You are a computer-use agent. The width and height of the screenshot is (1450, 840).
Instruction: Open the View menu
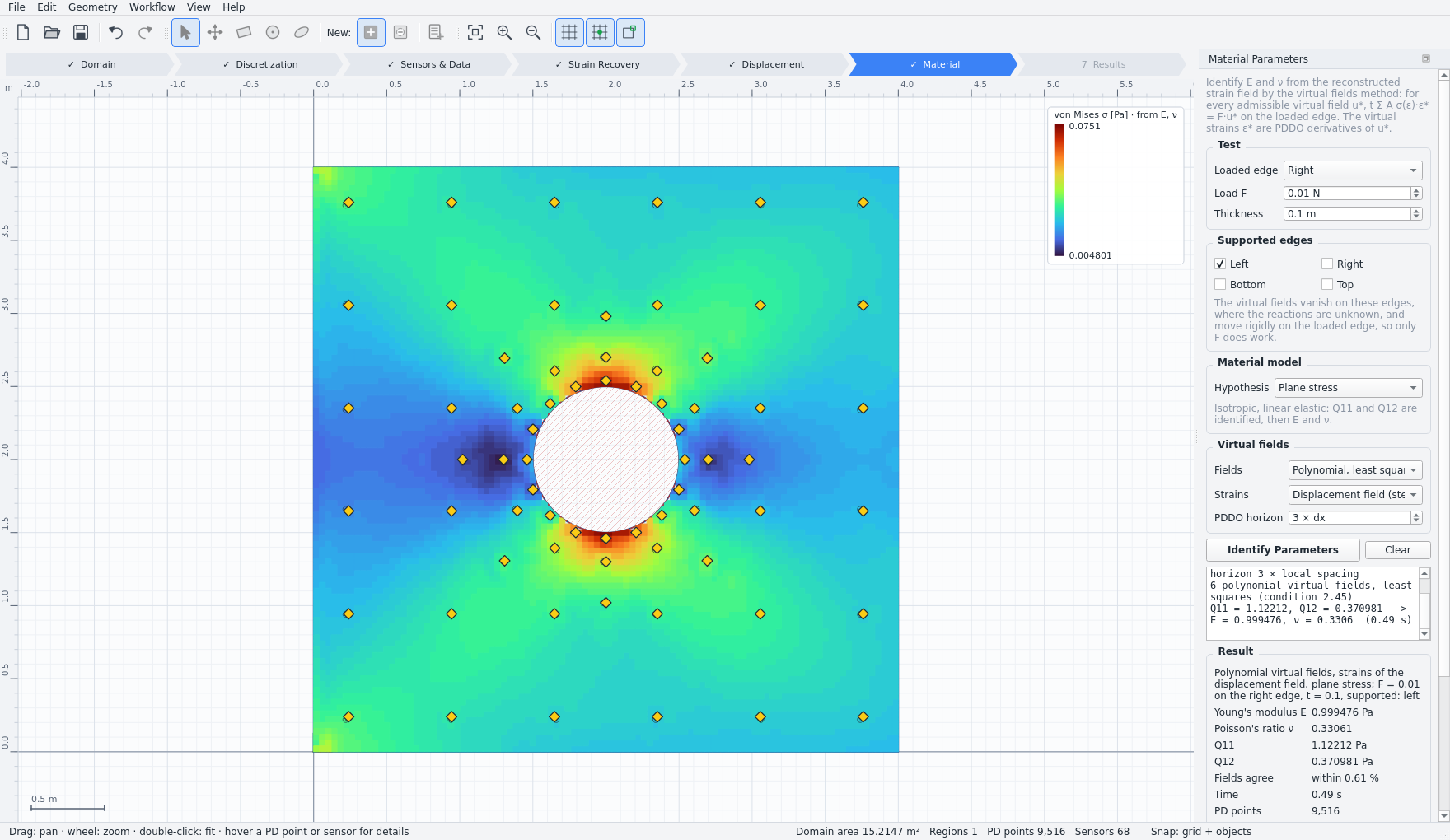(199, 7)
